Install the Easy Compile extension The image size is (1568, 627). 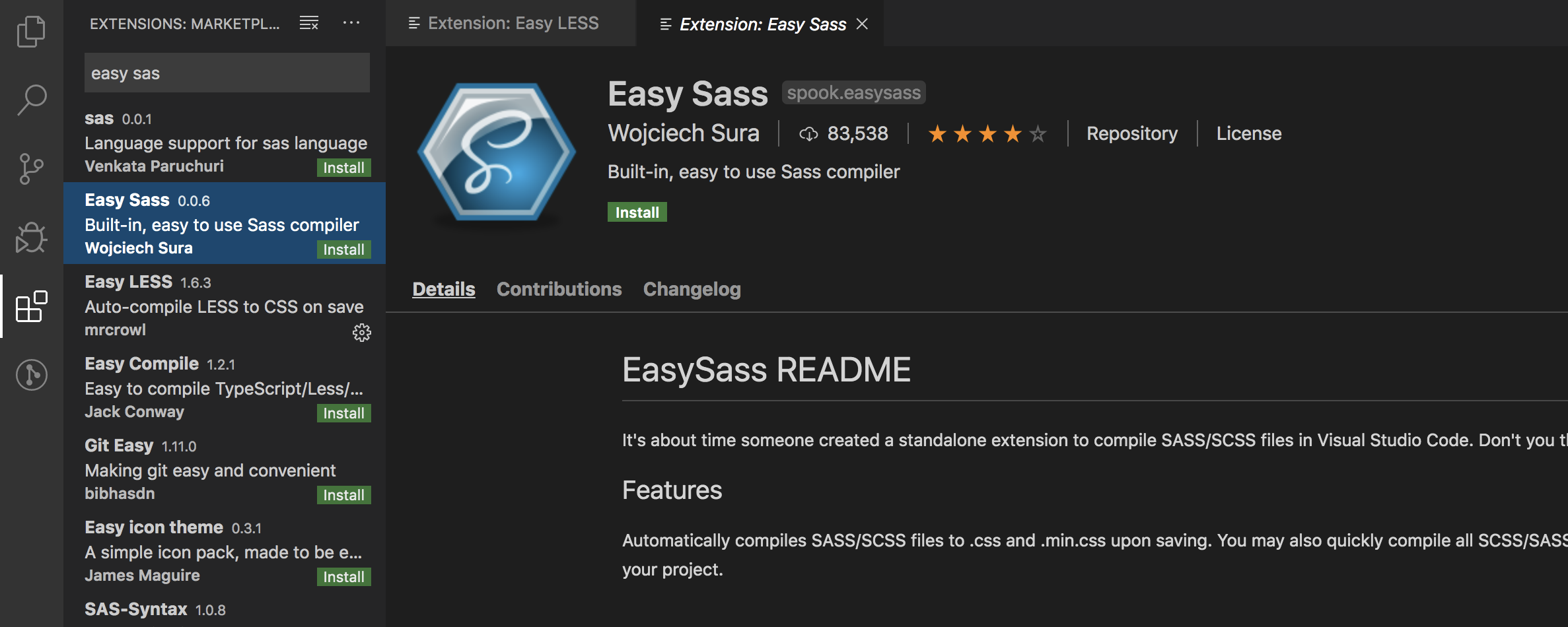tap(343, 413)
